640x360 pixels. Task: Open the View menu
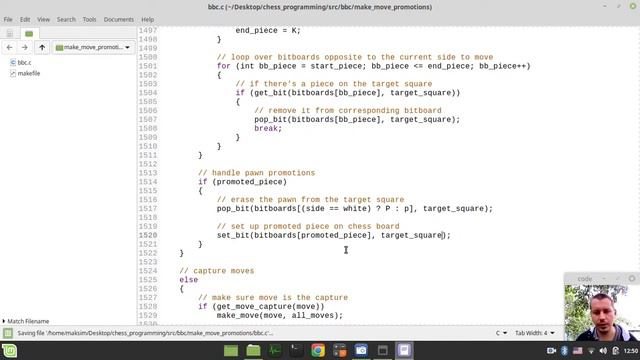click(43, 20)
